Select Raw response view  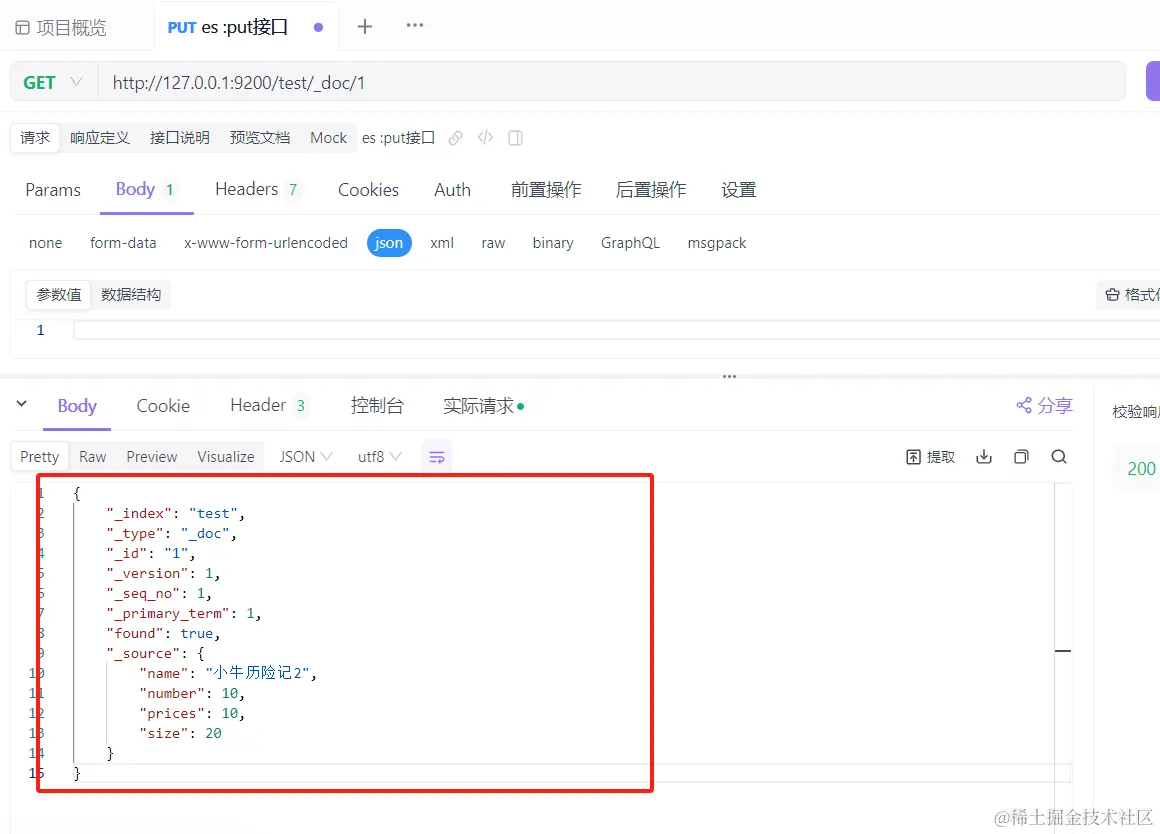point(92,457)
